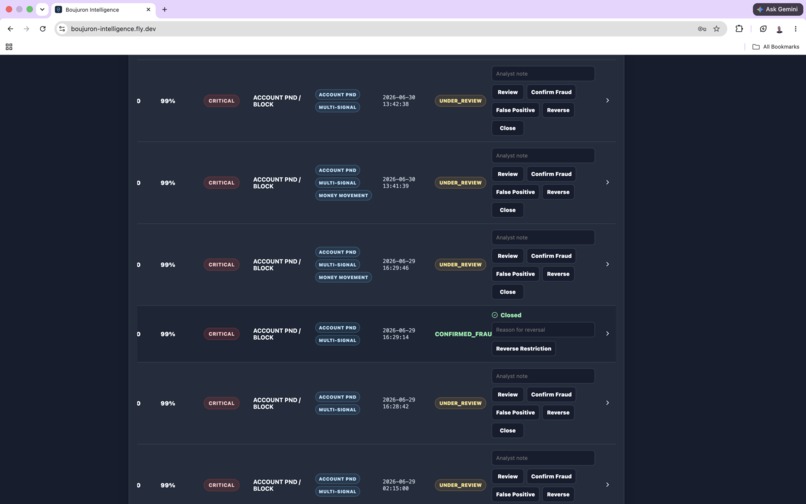Confirm Fraud for the 16:29:46 alert
Screen dimensions: 806x504
pos(551,256)
